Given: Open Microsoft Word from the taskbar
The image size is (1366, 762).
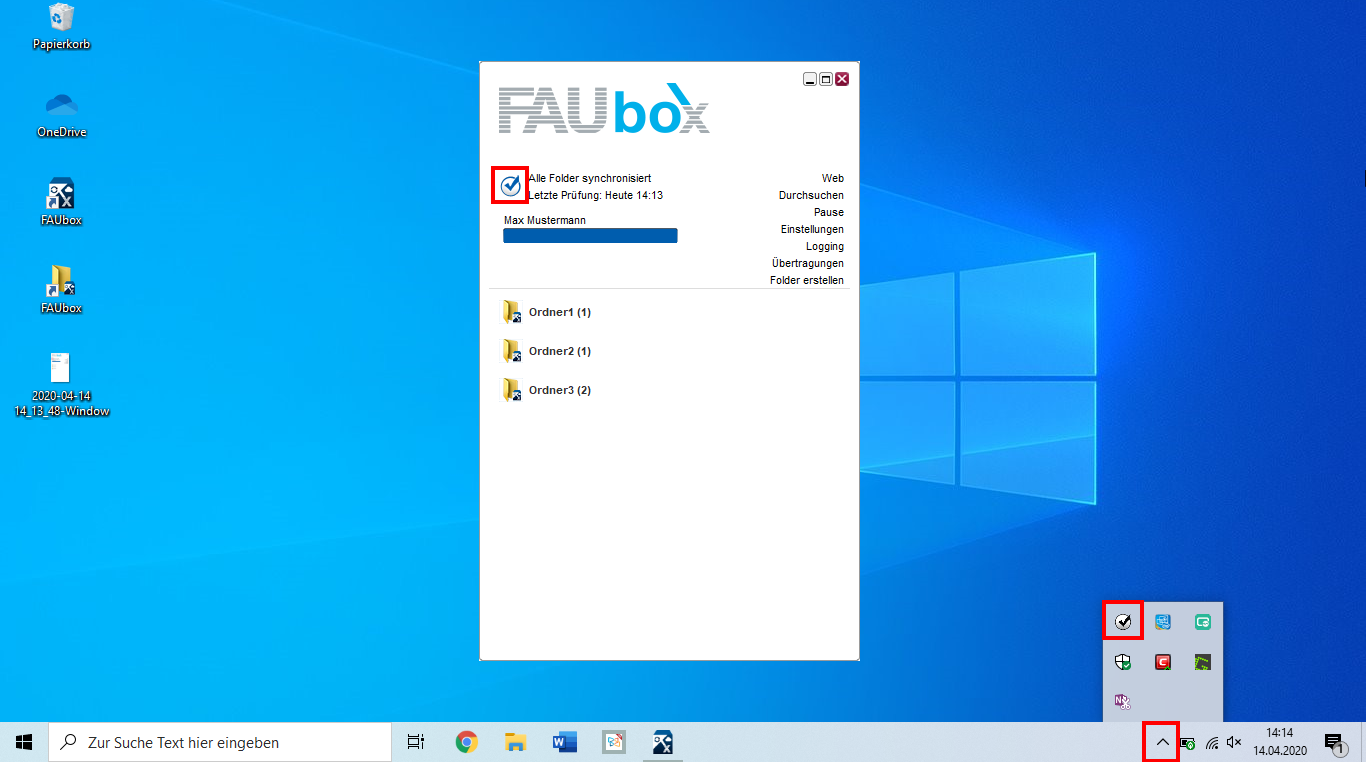Looking at the screenshot, I should 564,742.
